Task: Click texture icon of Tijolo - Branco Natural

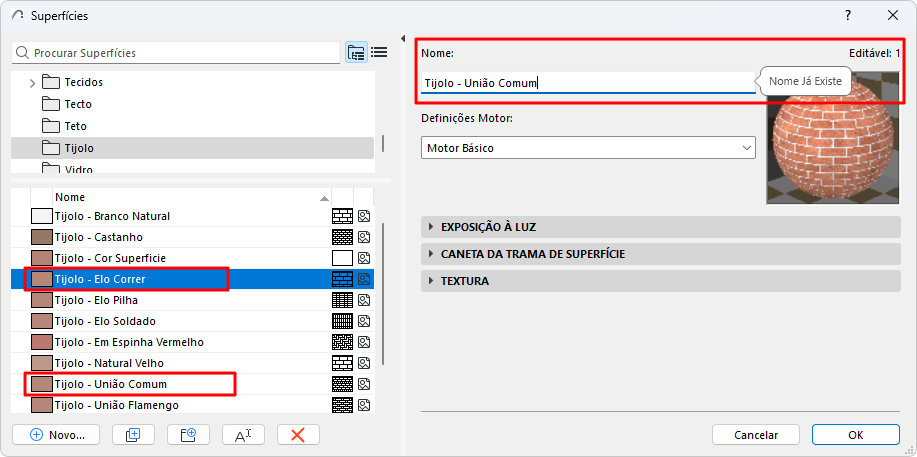Action: pyautogui.click(x=365, y=216)
